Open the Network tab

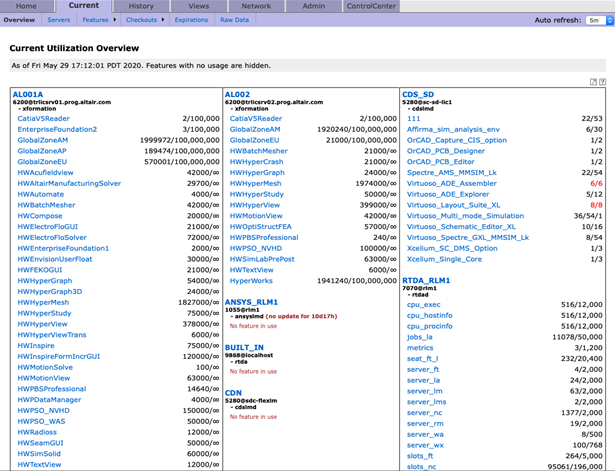[256, 6]
